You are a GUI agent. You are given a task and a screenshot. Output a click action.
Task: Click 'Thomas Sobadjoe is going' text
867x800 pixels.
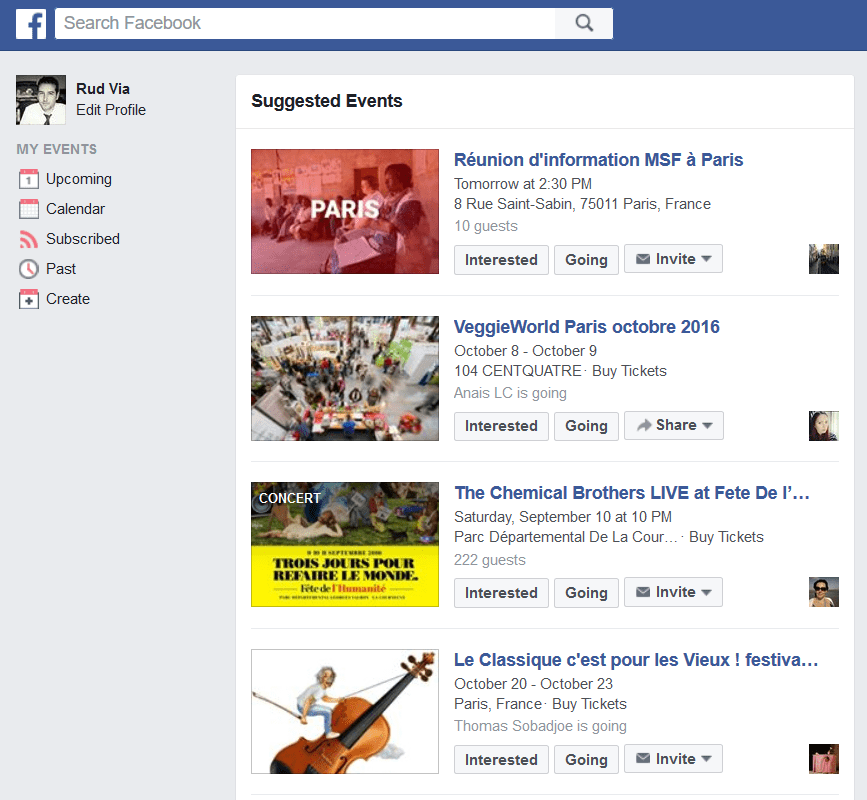pos(540,726)
